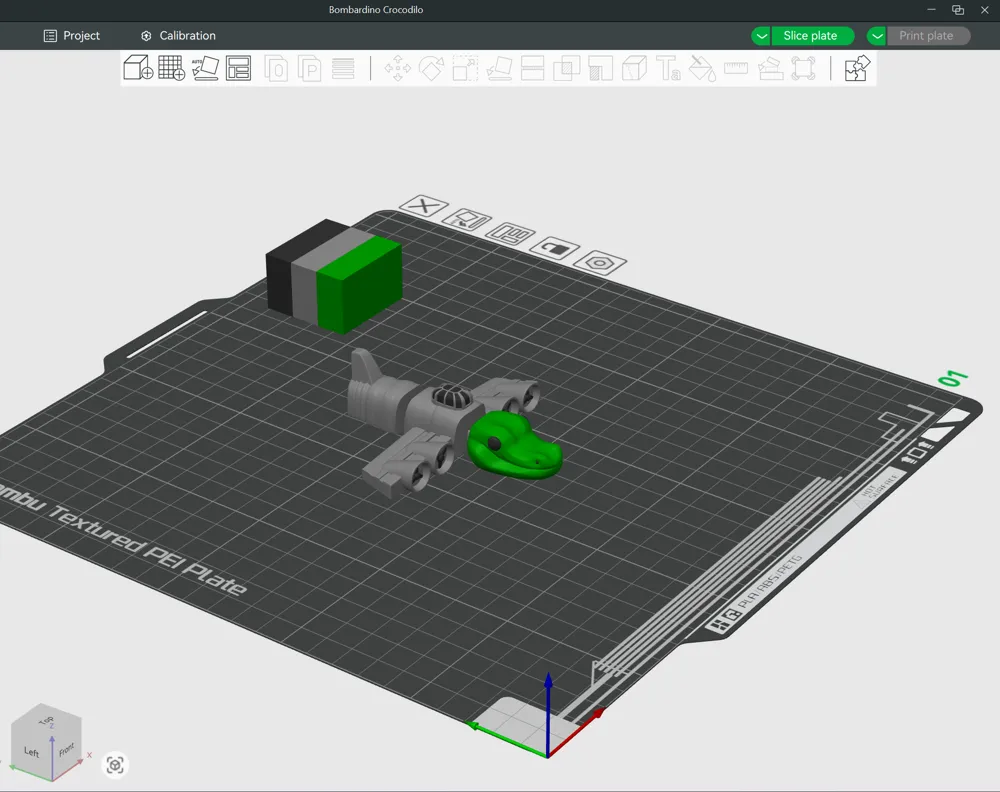Select the Support painting tool
The image size is (1000, 792).
(600, 68)
